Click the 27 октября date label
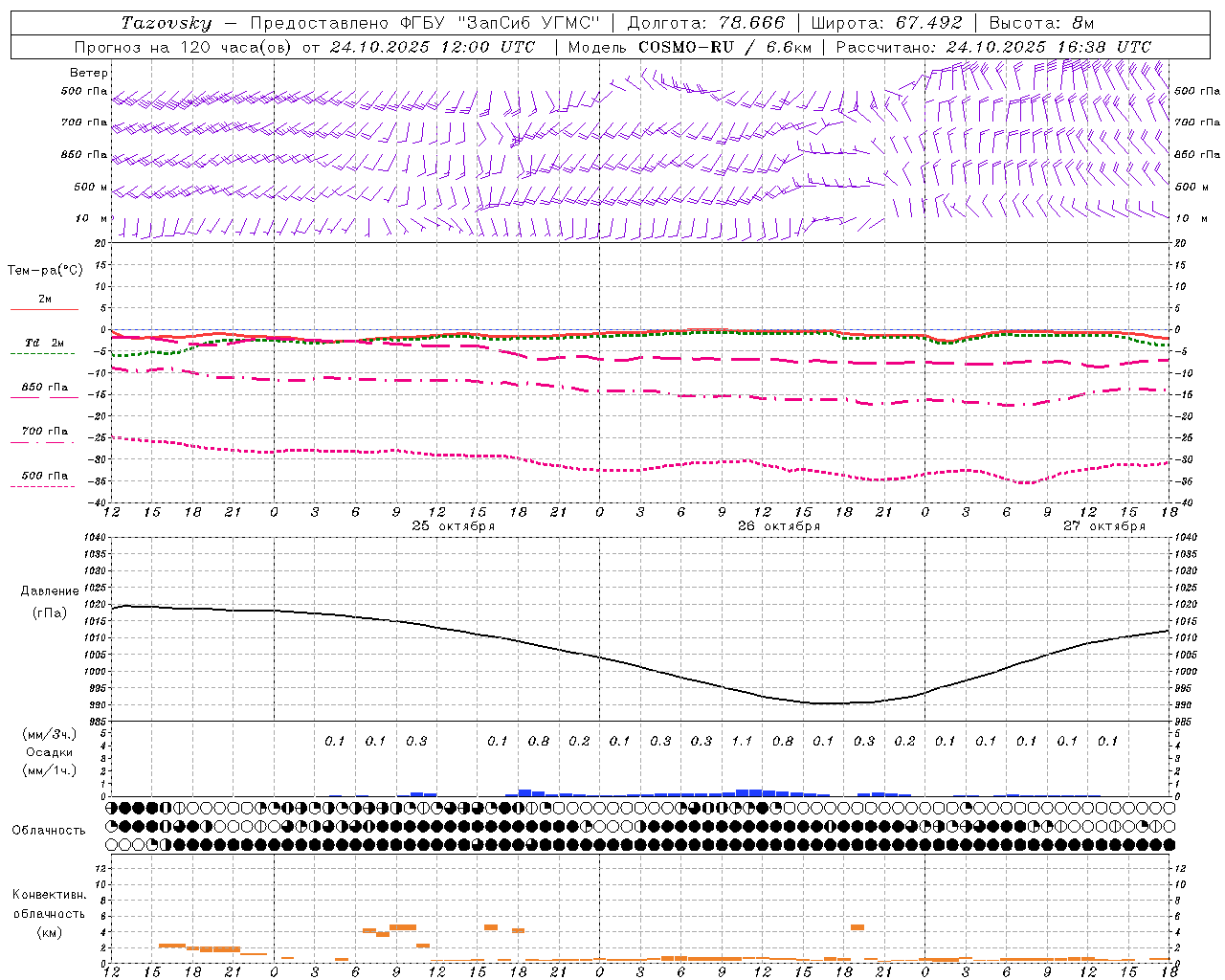 tap(1104, 526)
